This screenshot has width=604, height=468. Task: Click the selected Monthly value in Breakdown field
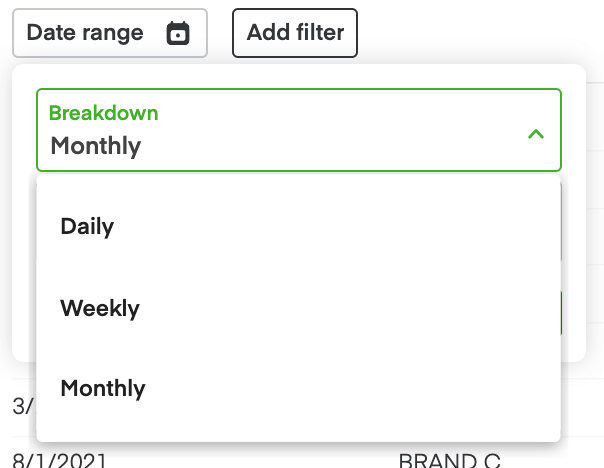(x=96, y=146)
